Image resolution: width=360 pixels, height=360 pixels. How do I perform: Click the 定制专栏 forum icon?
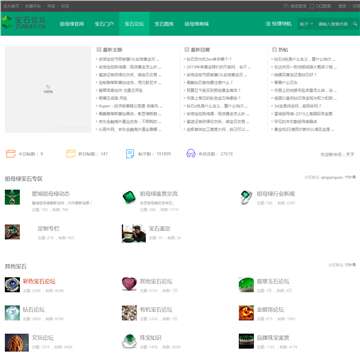(x=12, y=232)
